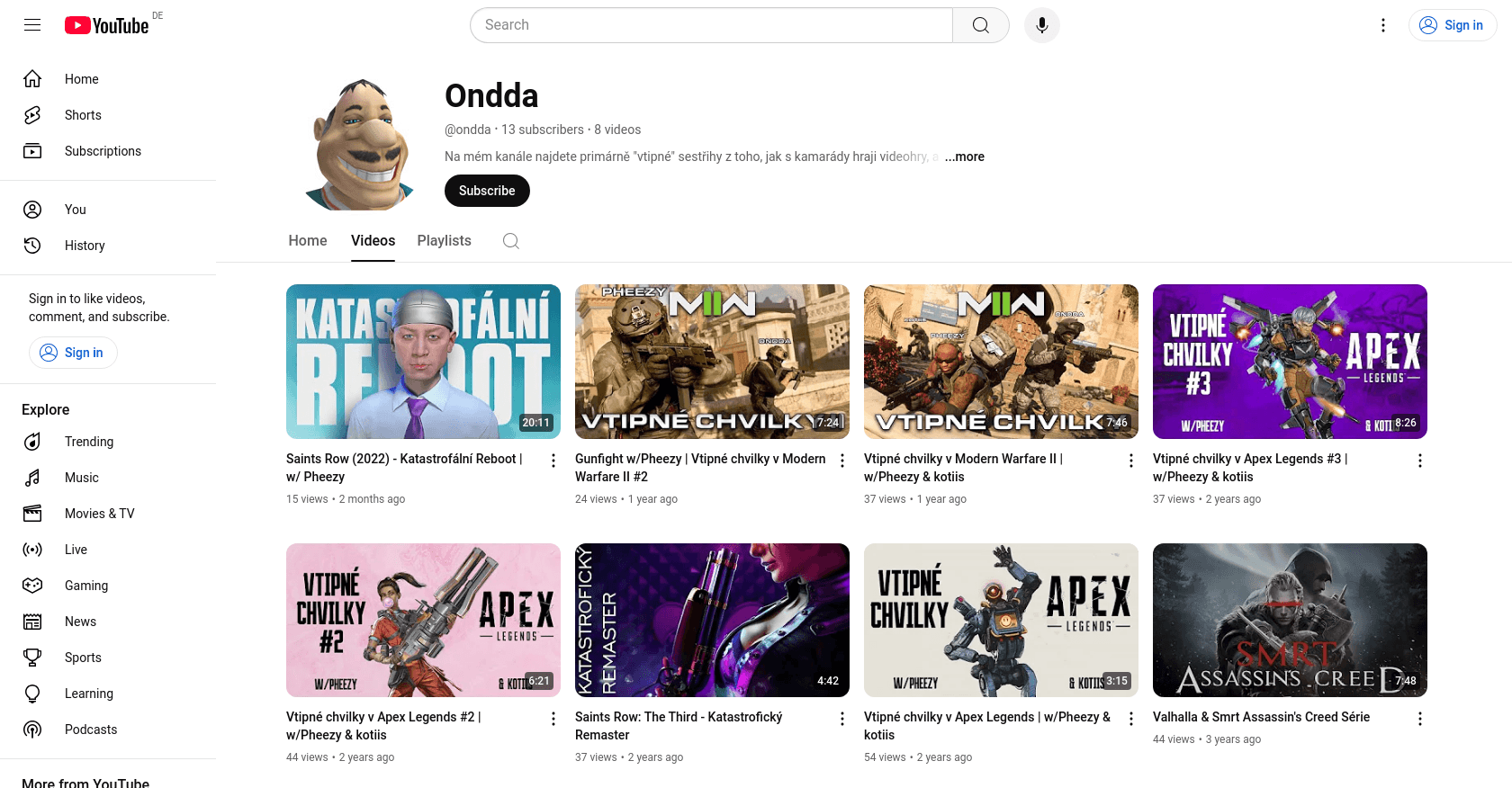Start voice search with microphone icon
The image size is (1512, 788).
coord(1041,25)
